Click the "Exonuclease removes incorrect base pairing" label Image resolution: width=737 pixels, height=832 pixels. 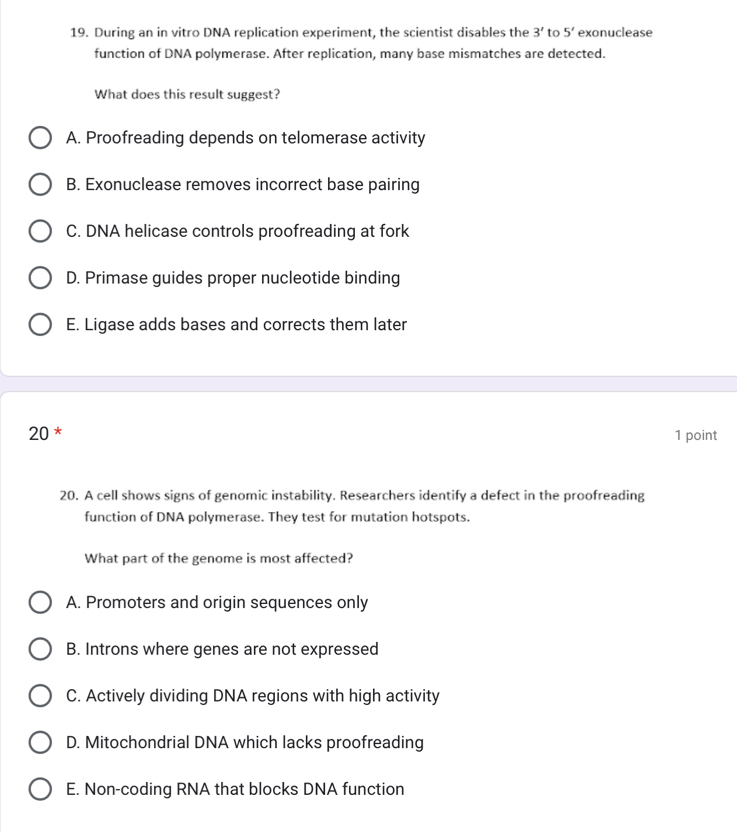(x=242, y=185)
